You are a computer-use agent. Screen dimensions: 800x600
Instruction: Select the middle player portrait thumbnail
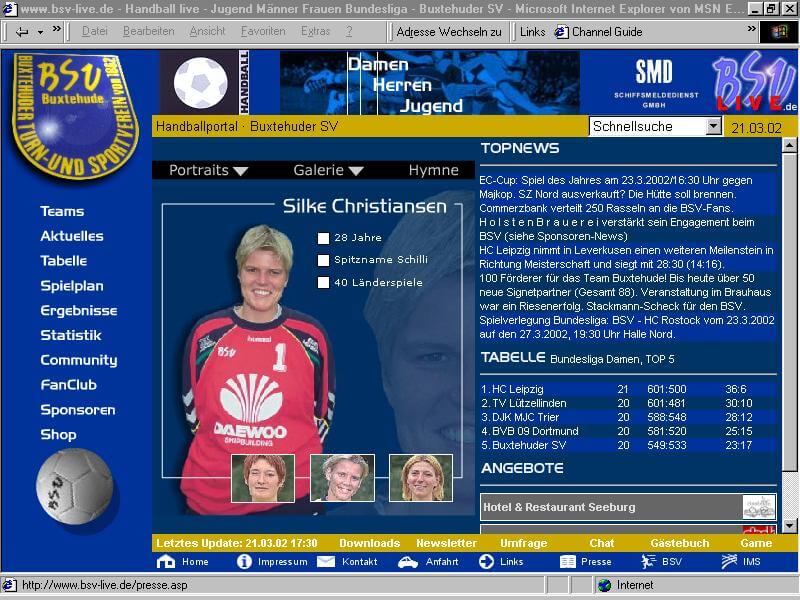(x=342, y=478)
